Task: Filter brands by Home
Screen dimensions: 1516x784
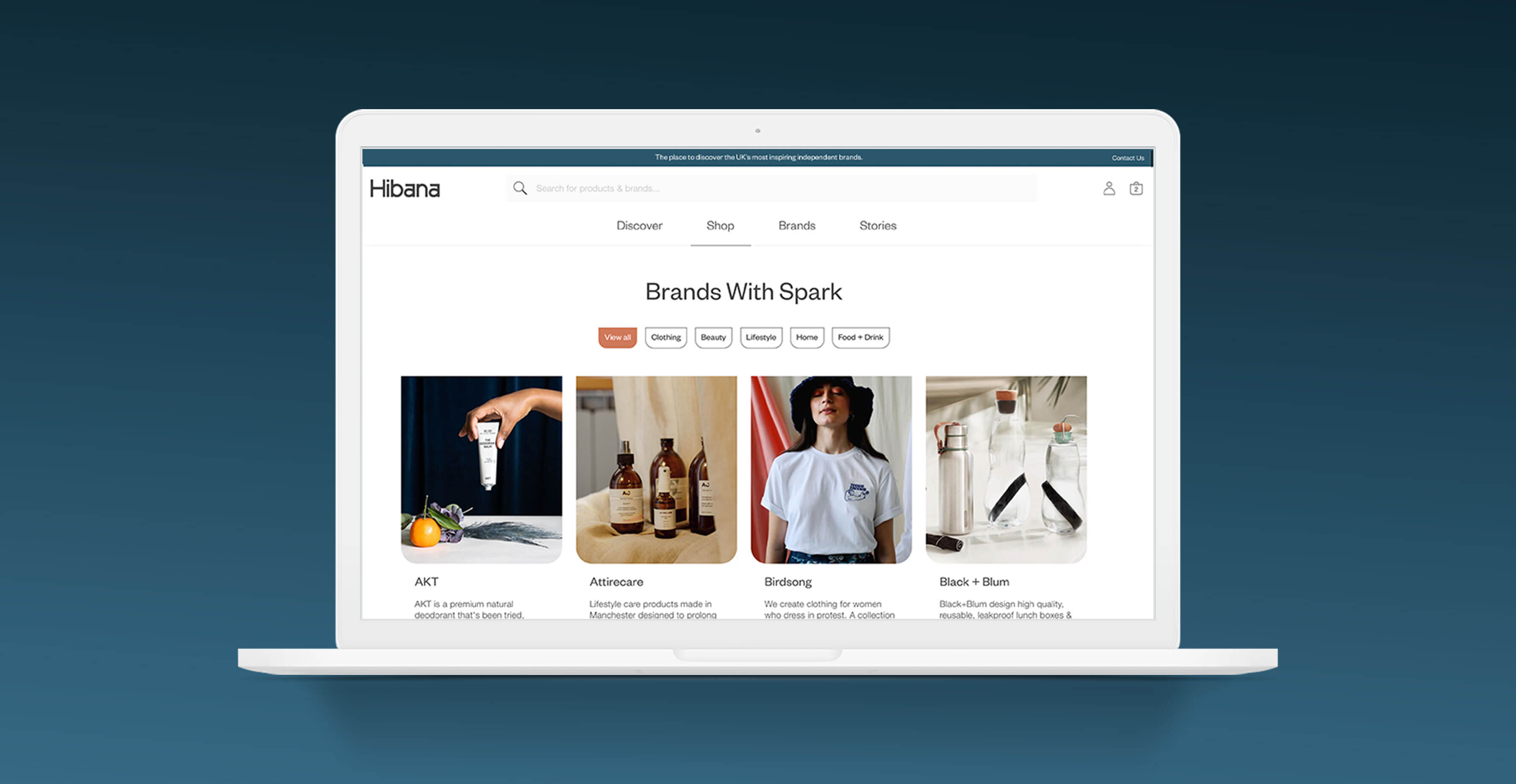Action: click(x=807, y=337)
